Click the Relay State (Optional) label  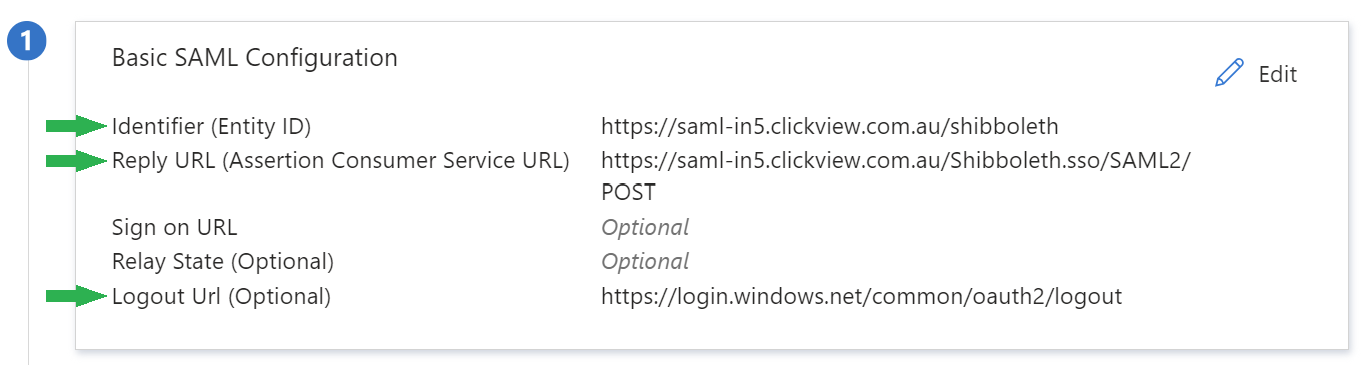click(223, 262)
